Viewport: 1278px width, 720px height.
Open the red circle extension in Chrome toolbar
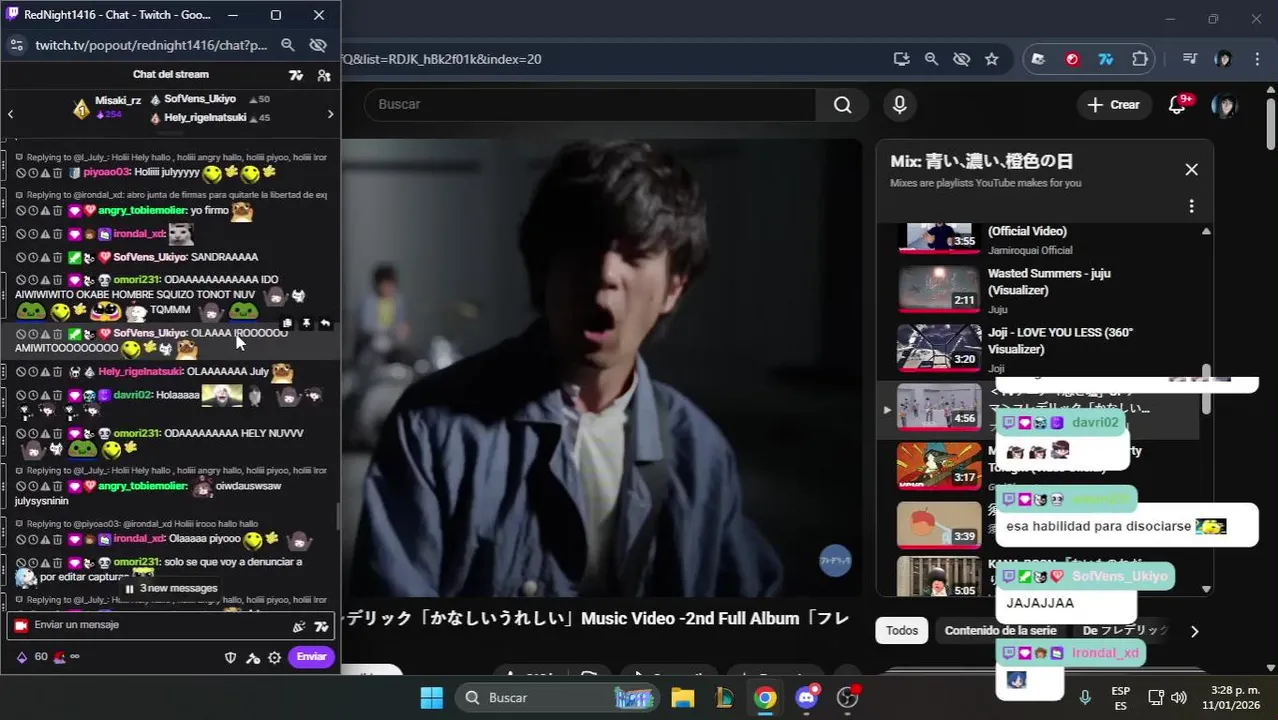click(1072, 59)
